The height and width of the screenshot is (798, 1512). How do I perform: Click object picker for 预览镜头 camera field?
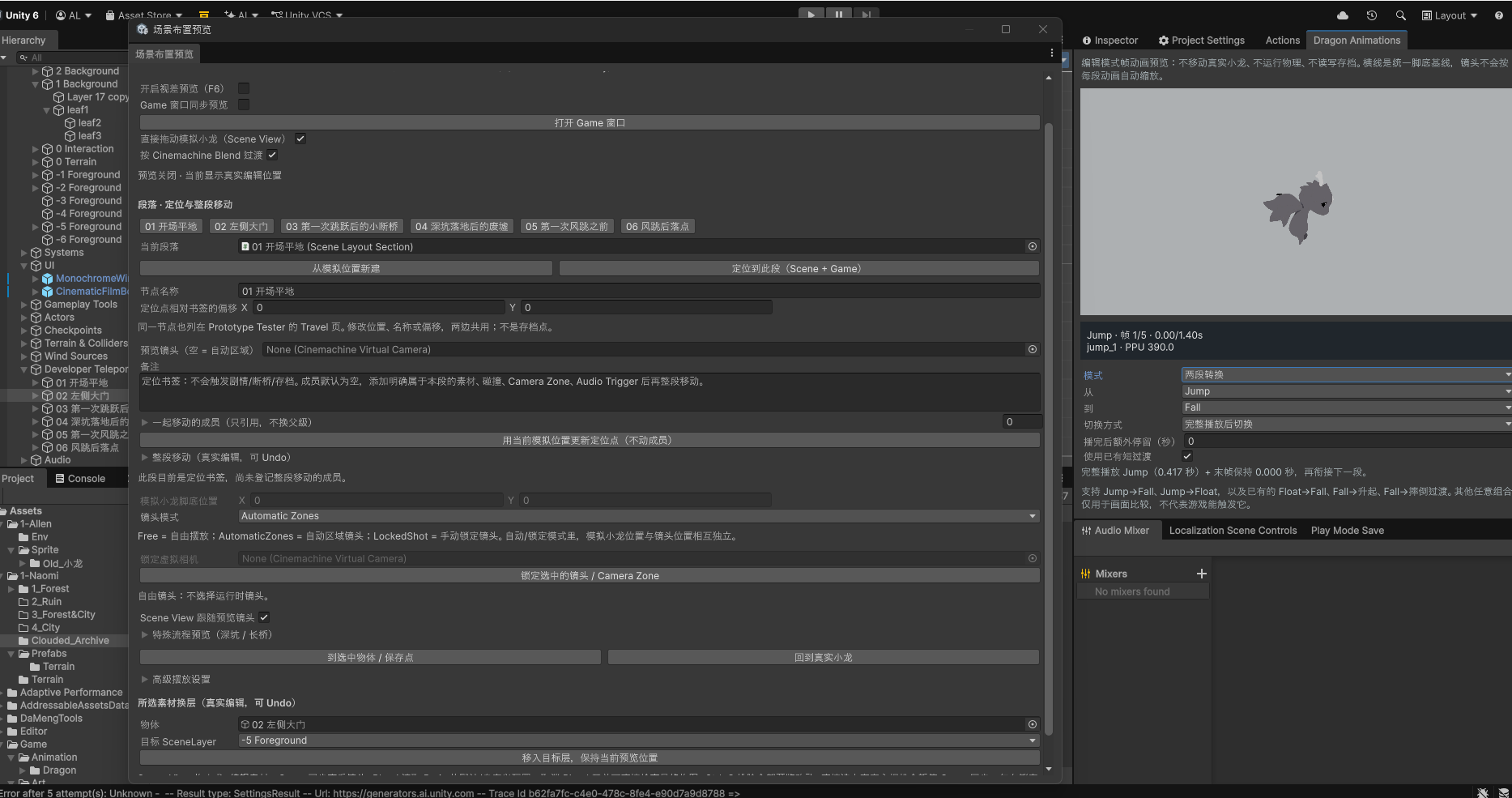(x=1033, y=349)
